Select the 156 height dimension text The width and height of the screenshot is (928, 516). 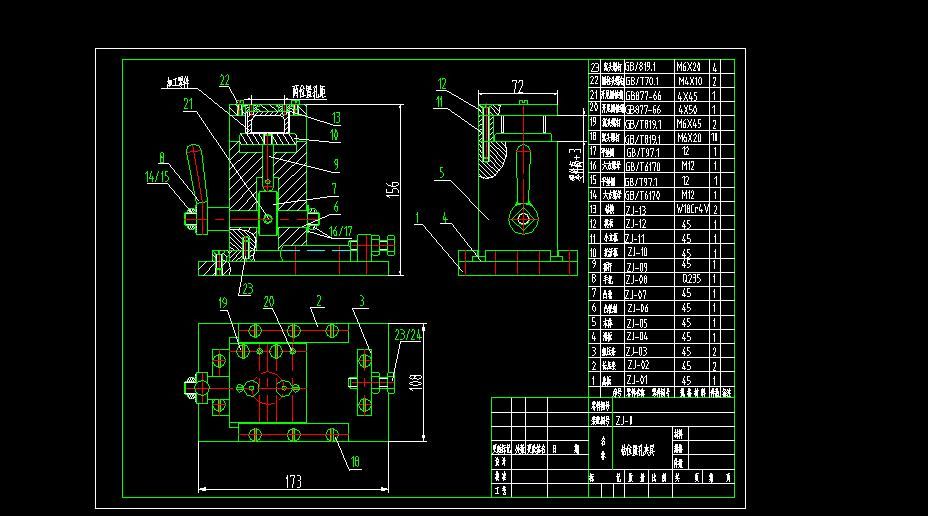[393, 187]
